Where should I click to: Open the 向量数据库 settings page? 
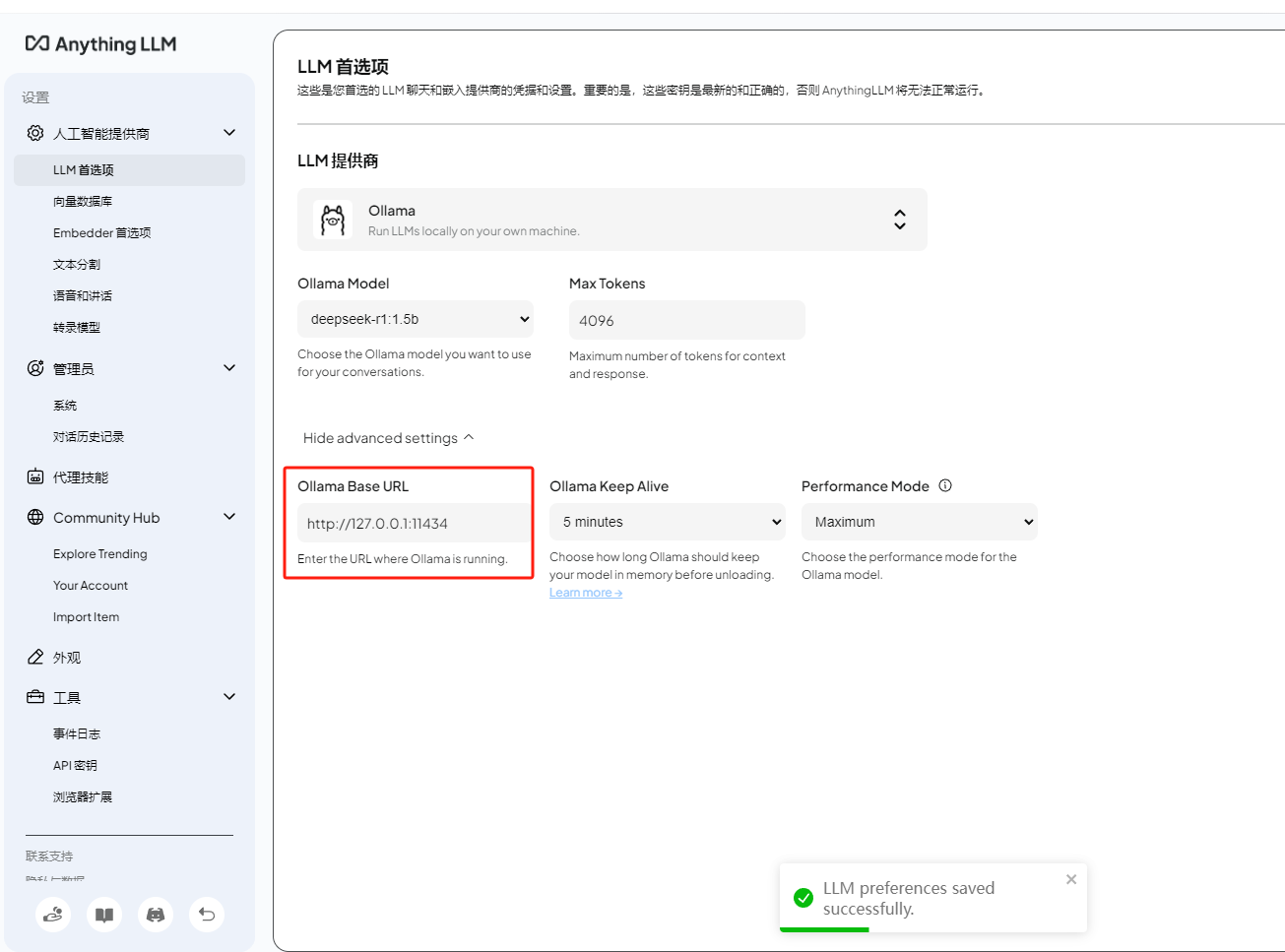[x=83, y=201]
